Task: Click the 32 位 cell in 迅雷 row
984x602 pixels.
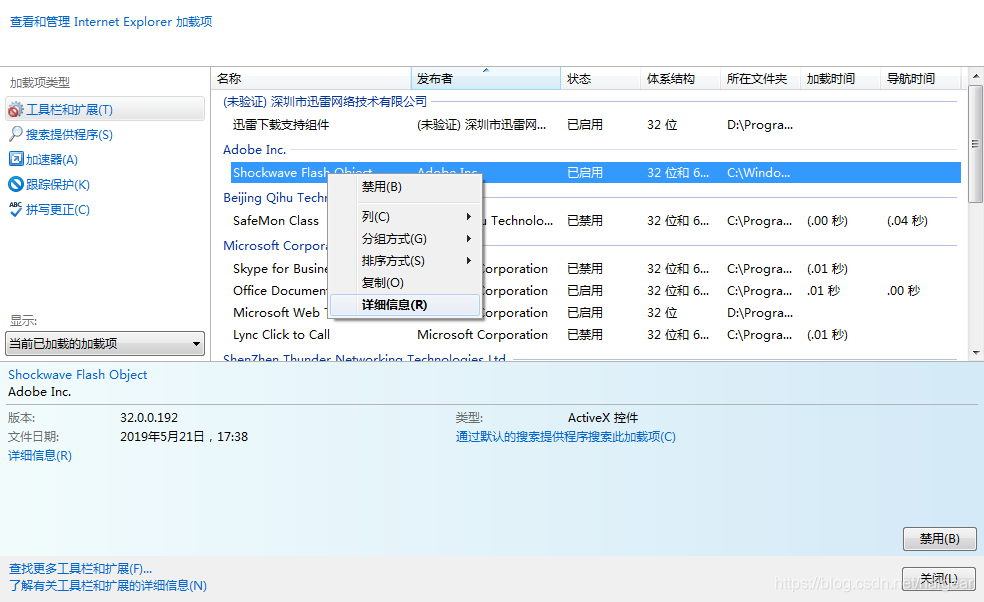Action: tap(662, 125)
